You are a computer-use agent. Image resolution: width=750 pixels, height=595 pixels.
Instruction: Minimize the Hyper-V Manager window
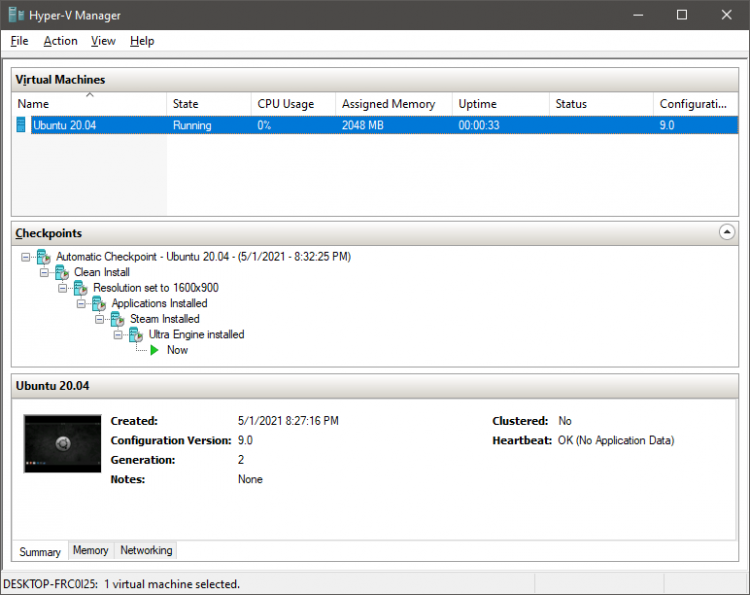[638, 15]
